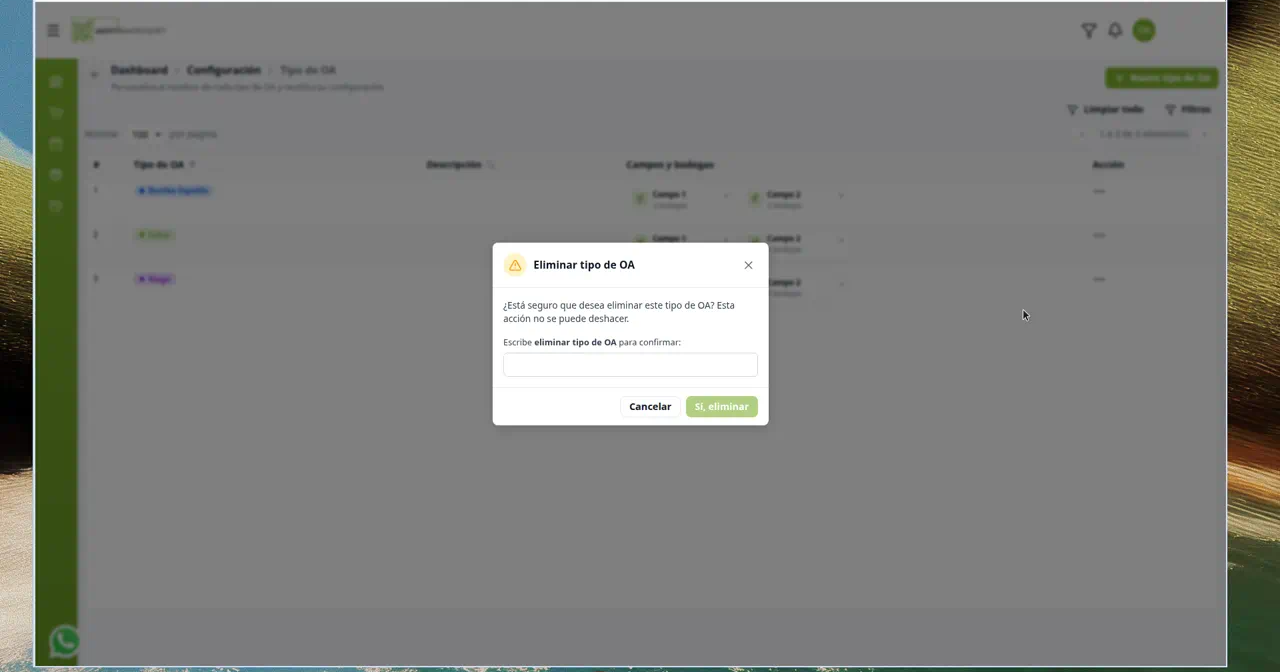Expand Campo 2 chevron in row 1

coord(841,196)
